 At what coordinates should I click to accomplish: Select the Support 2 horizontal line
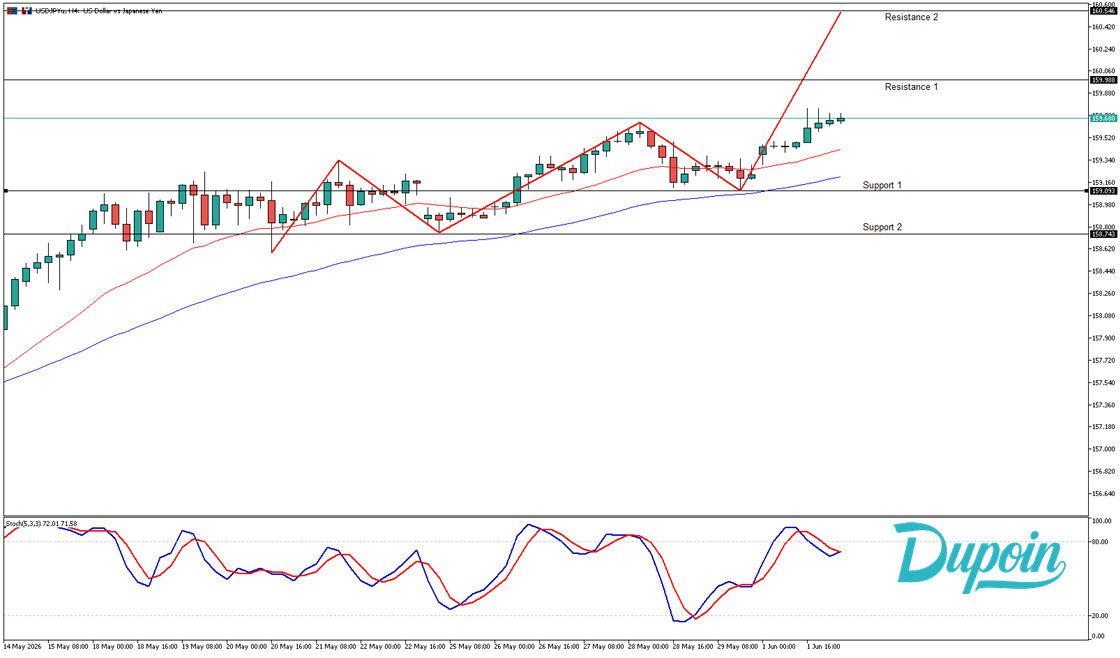[x=546, y=234]
